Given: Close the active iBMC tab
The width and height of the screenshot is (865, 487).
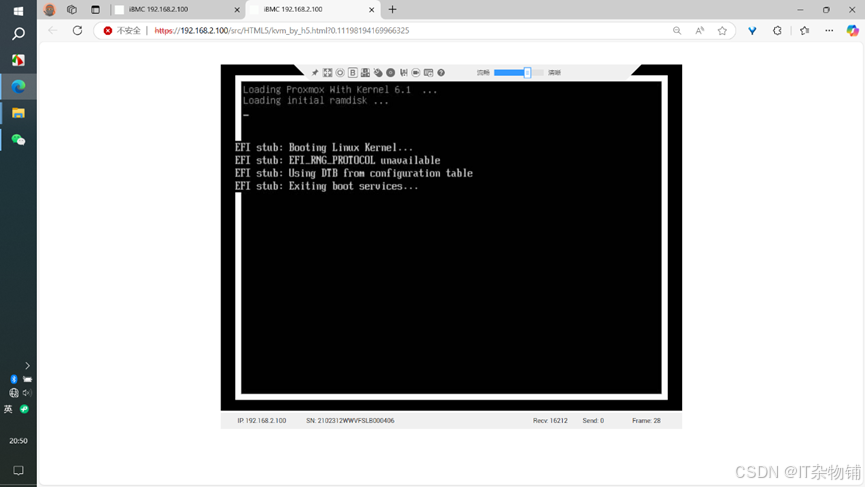Looking at the screenshot, I should [x=371, y=10].
